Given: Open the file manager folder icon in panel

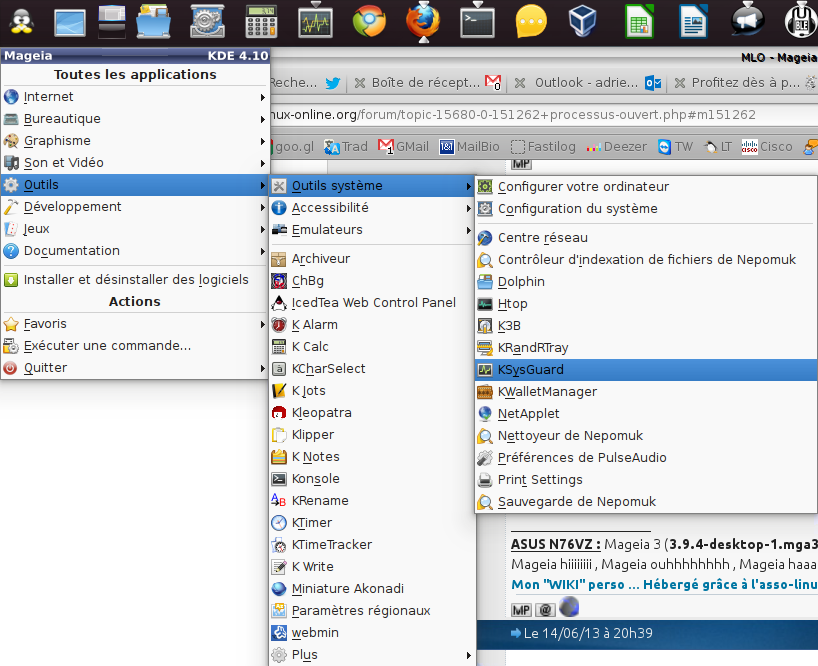Looking at the screenshot, I should tap(153, 22).
